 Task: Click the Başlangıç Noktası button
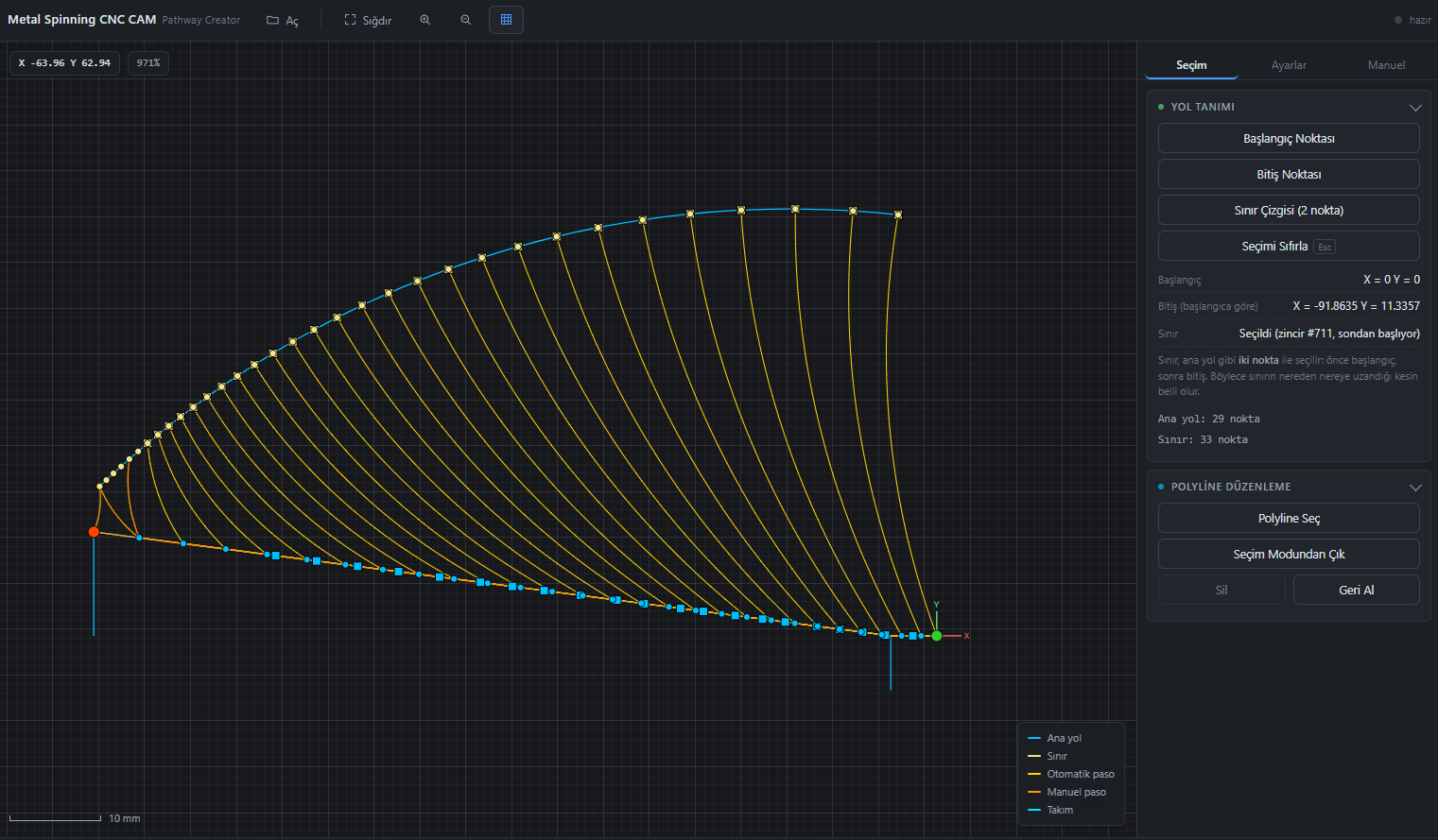click(x=1289, y=138)
